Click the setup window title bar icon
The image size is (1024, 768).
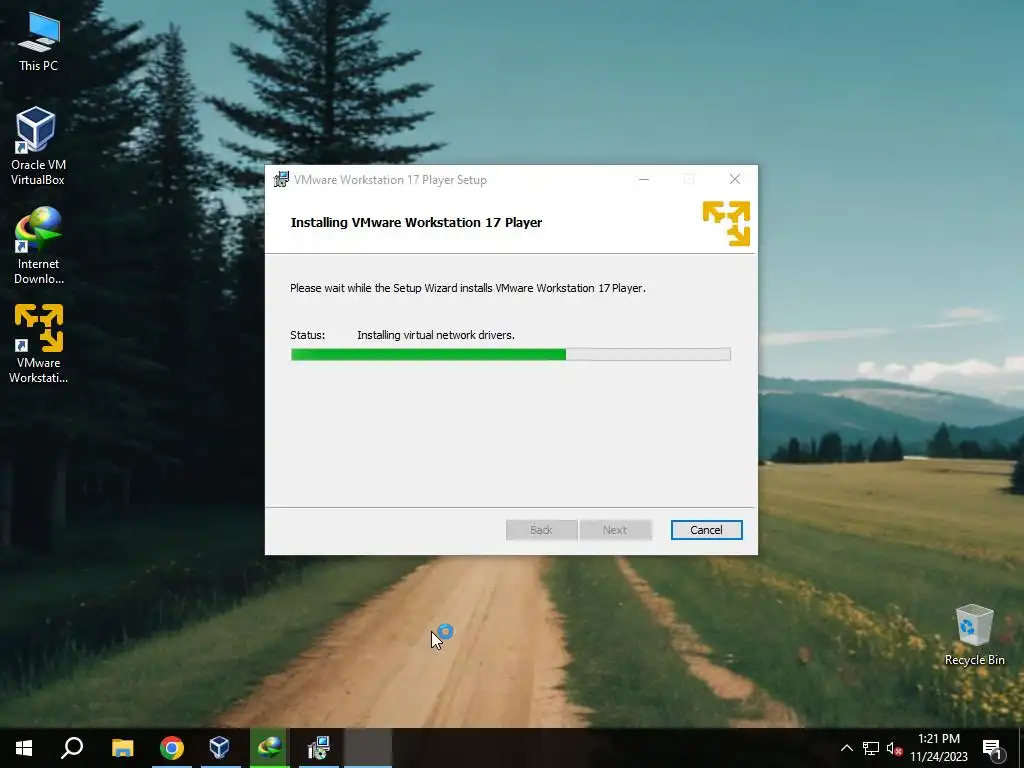[x=281, y=179]
